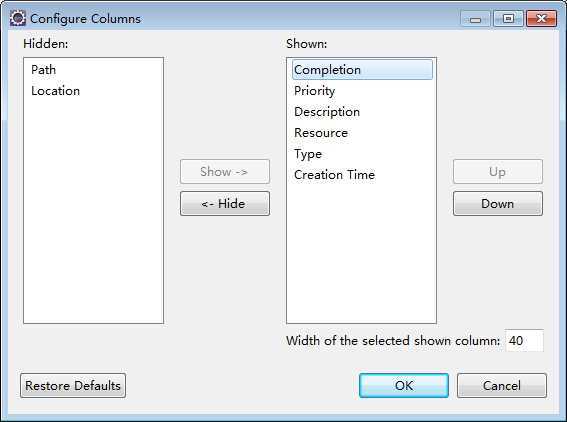Select Creation Time in Shown list

[x=334, y=175]
